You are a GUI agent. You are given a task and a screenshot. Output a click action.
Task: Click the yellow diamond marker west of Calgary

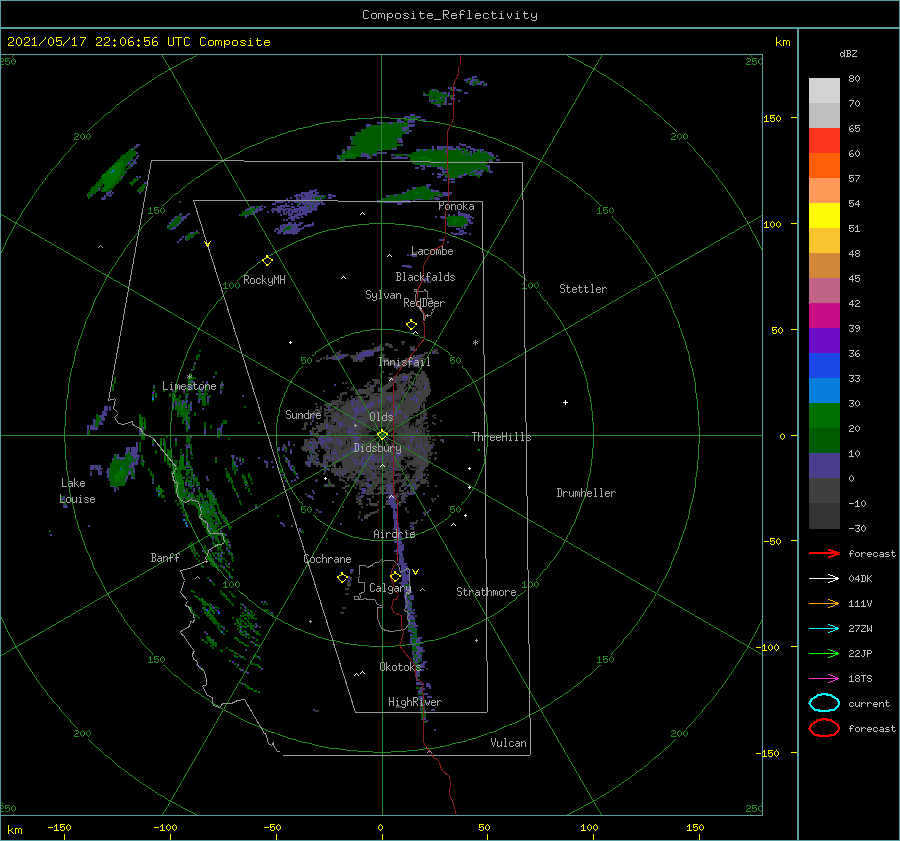pos(342,578)
